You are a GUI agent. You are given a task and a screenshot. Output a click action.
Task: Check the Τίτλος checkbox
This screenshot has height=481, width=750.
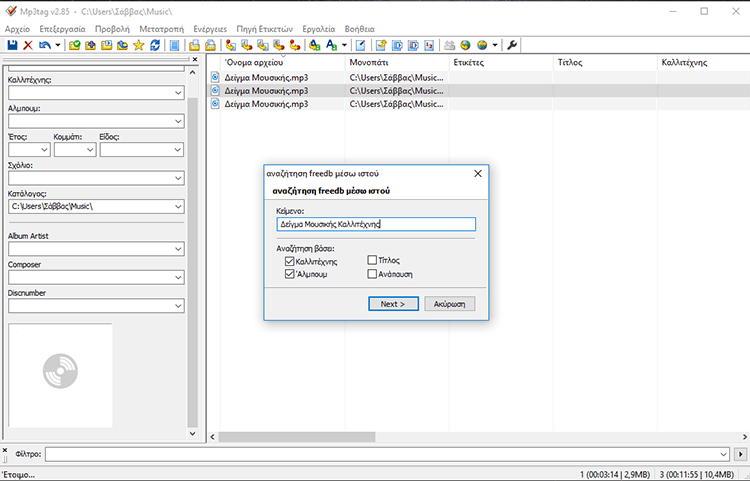[372, 260]
